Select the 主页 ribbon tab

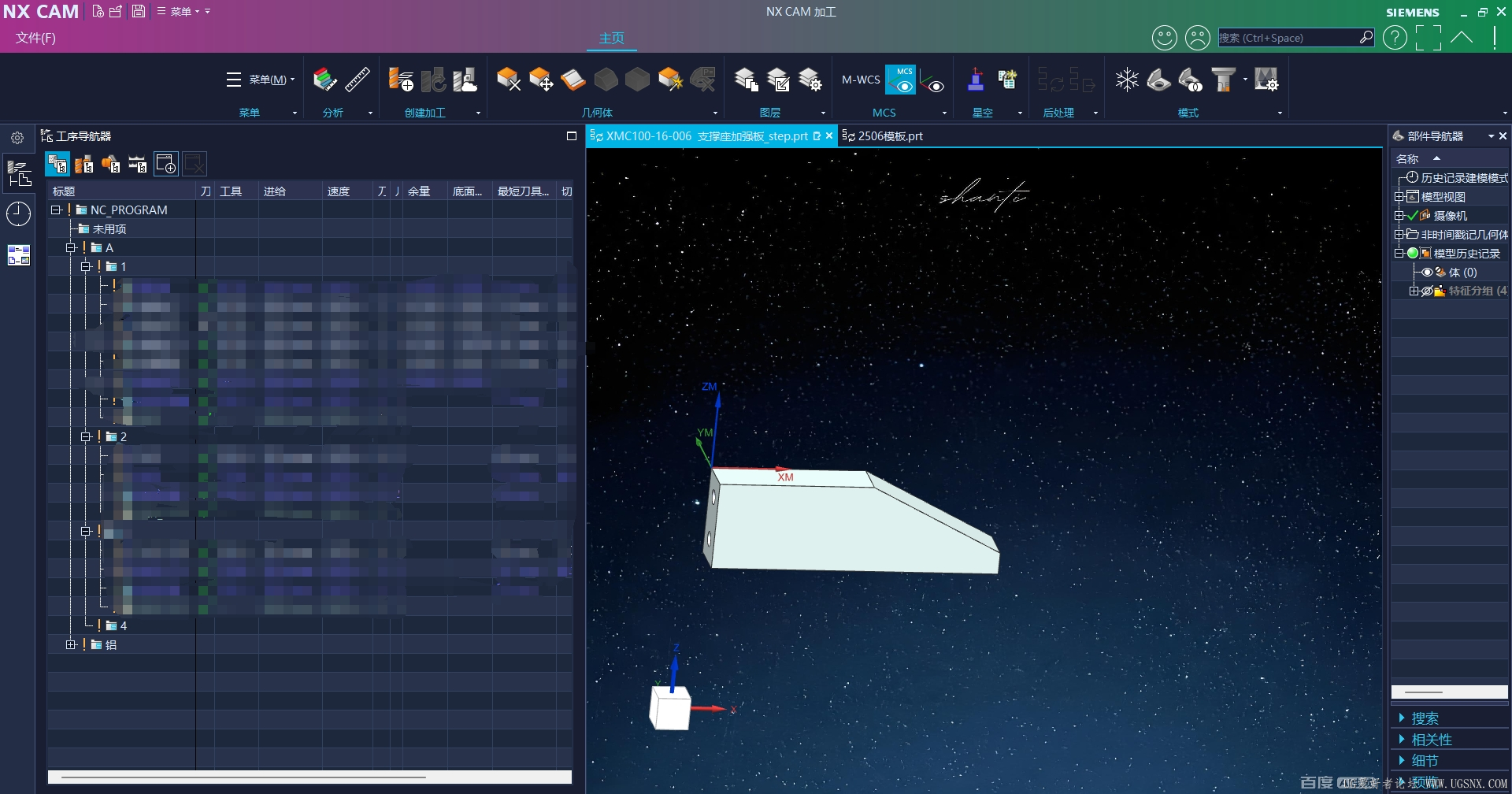(612, 38)
